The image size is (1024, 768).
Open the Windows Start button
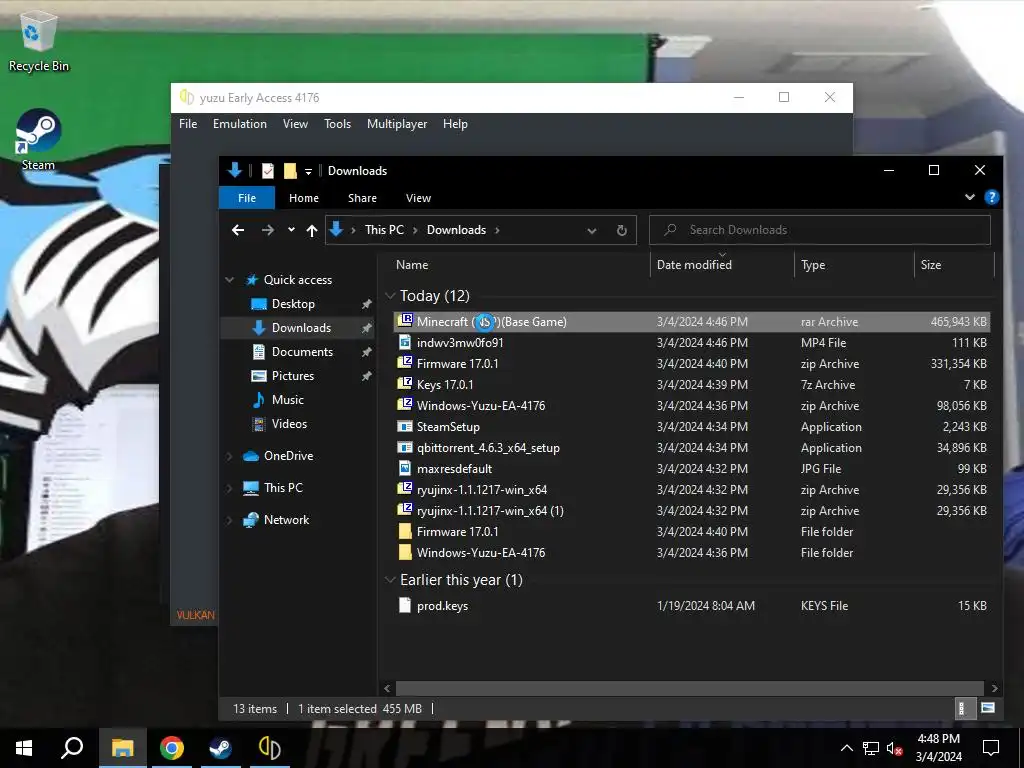pos(24,748)
